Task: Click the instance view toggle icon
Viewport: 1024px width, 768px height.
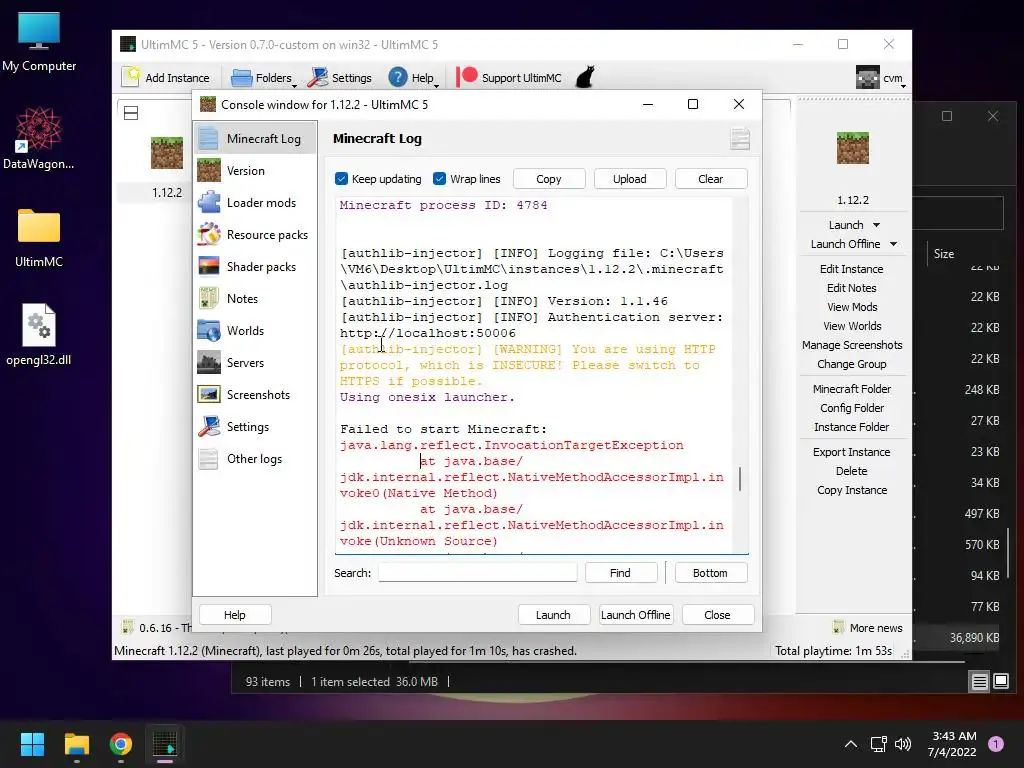Action: click(131, 113)
